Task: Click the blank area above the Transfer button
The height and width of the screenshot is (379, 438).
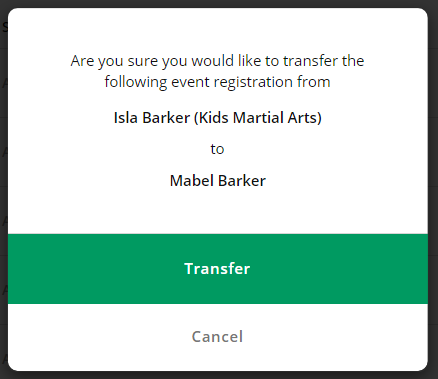Action: click(x=218, y=213)
